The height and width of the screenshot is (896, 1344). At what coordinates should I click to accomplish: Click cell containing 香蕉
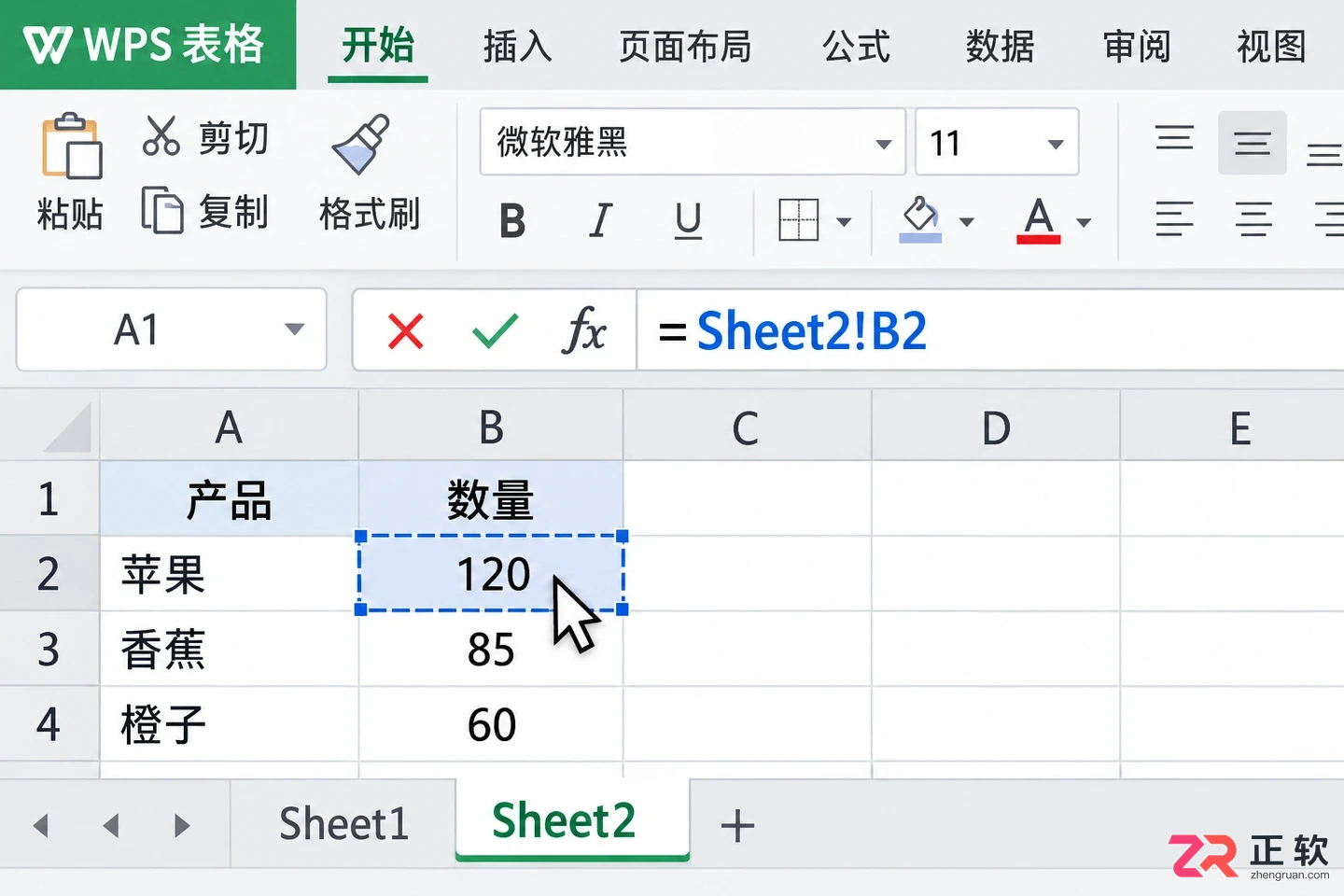click(229, 649)
